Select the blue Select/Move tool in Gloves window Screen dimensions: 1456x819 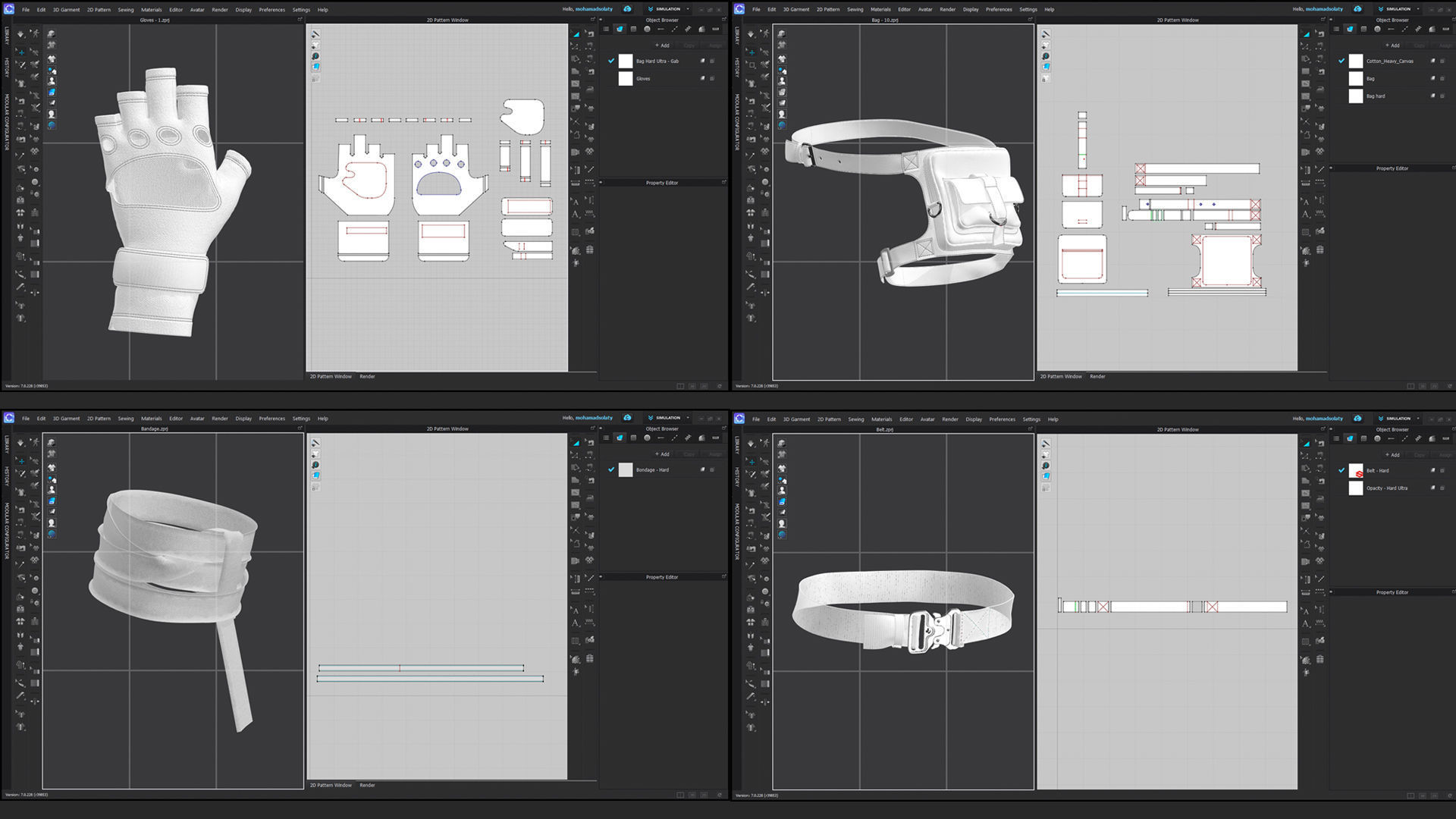[20, 52]
